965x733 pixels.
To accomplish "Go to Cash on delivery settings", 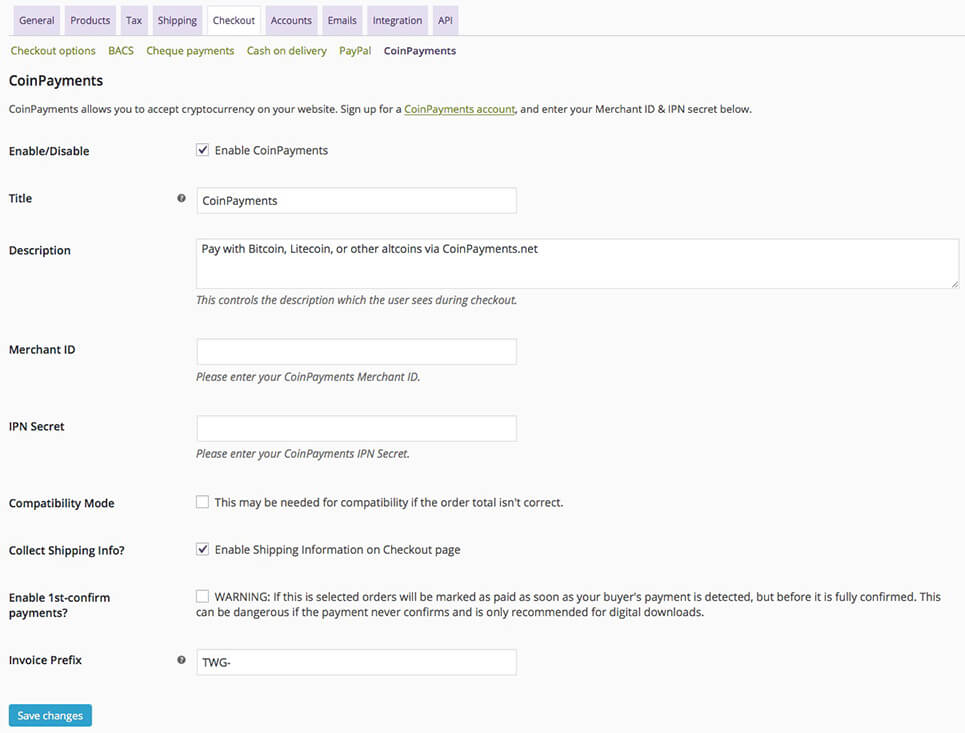I will coord(286,51).
